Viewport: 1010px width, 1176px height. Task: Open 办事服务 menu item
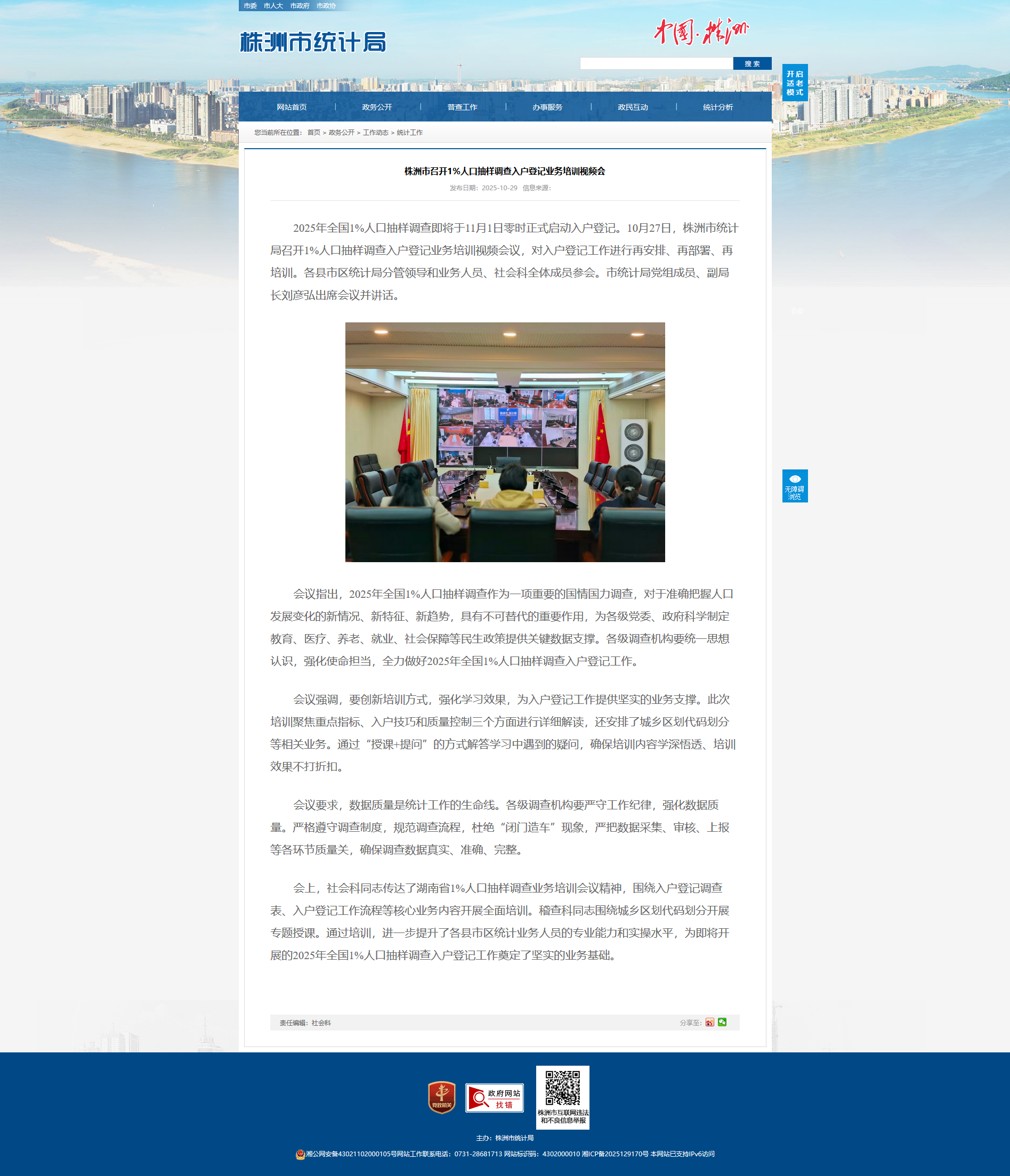click(x=547, y=107)
